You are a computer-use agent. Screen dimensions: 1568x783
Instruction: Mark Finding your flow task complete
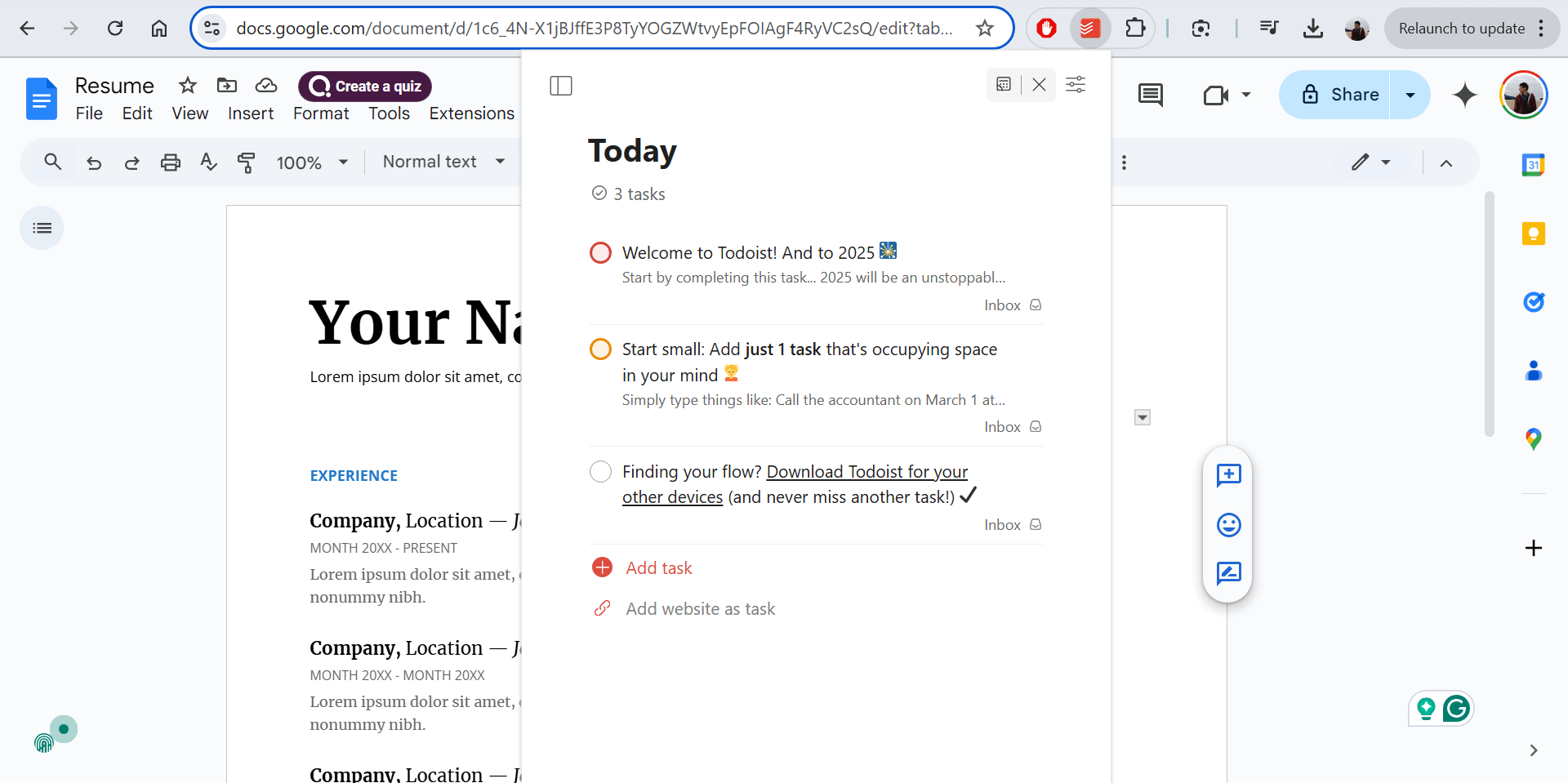coord(600,472)
